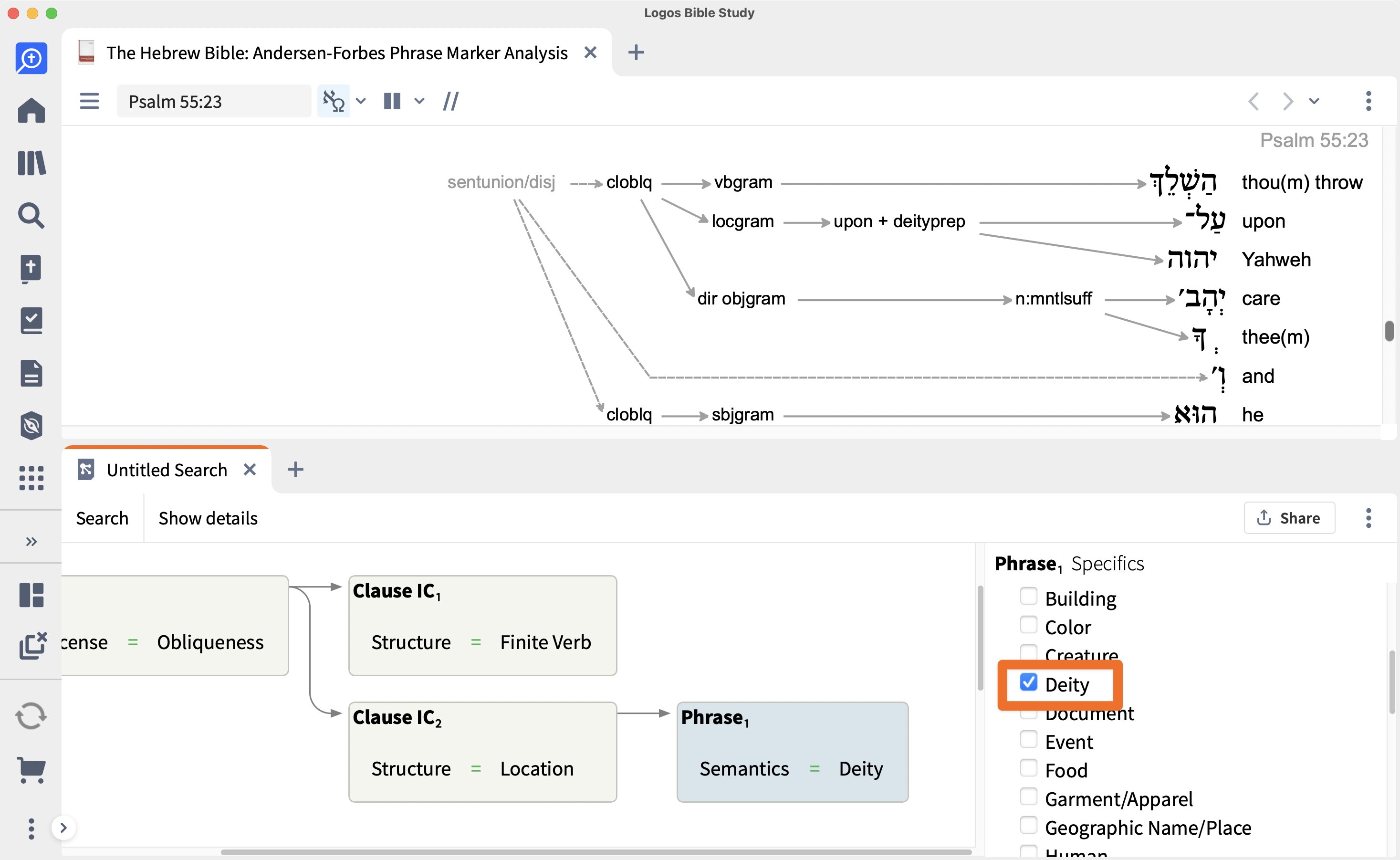Open the Hebrew Bible panel kebab menu

point(1368,101)
